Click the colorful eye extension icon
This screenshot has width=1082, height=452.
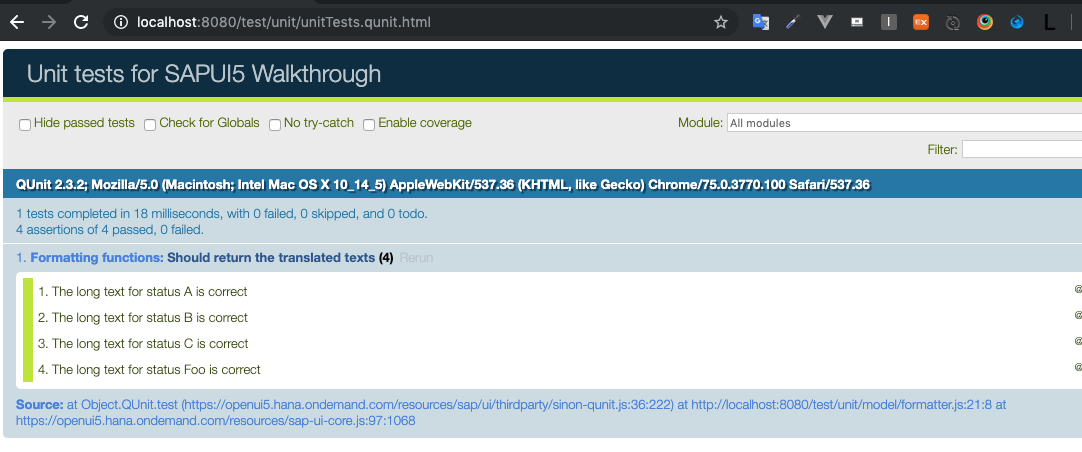tap(985, 22)
